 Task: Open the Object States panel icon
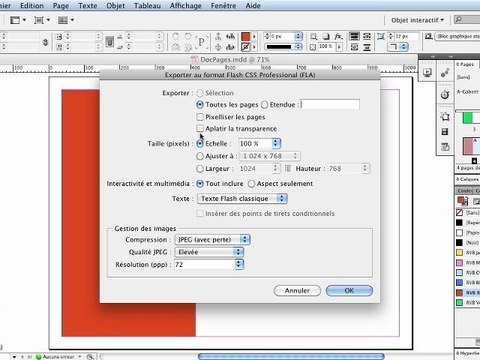pos(445,117)
